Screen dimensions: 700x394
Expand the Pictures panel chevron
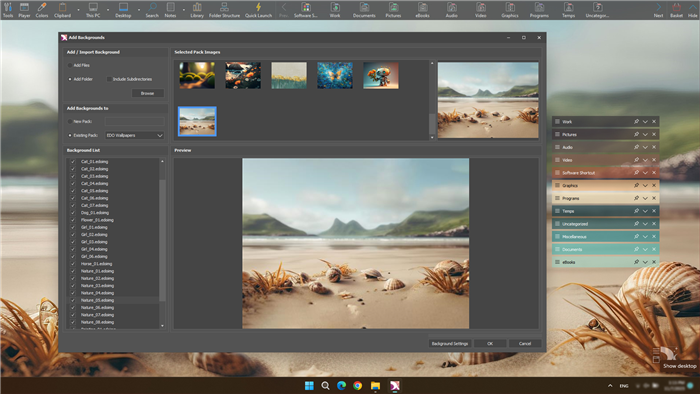tap(645, 134)
